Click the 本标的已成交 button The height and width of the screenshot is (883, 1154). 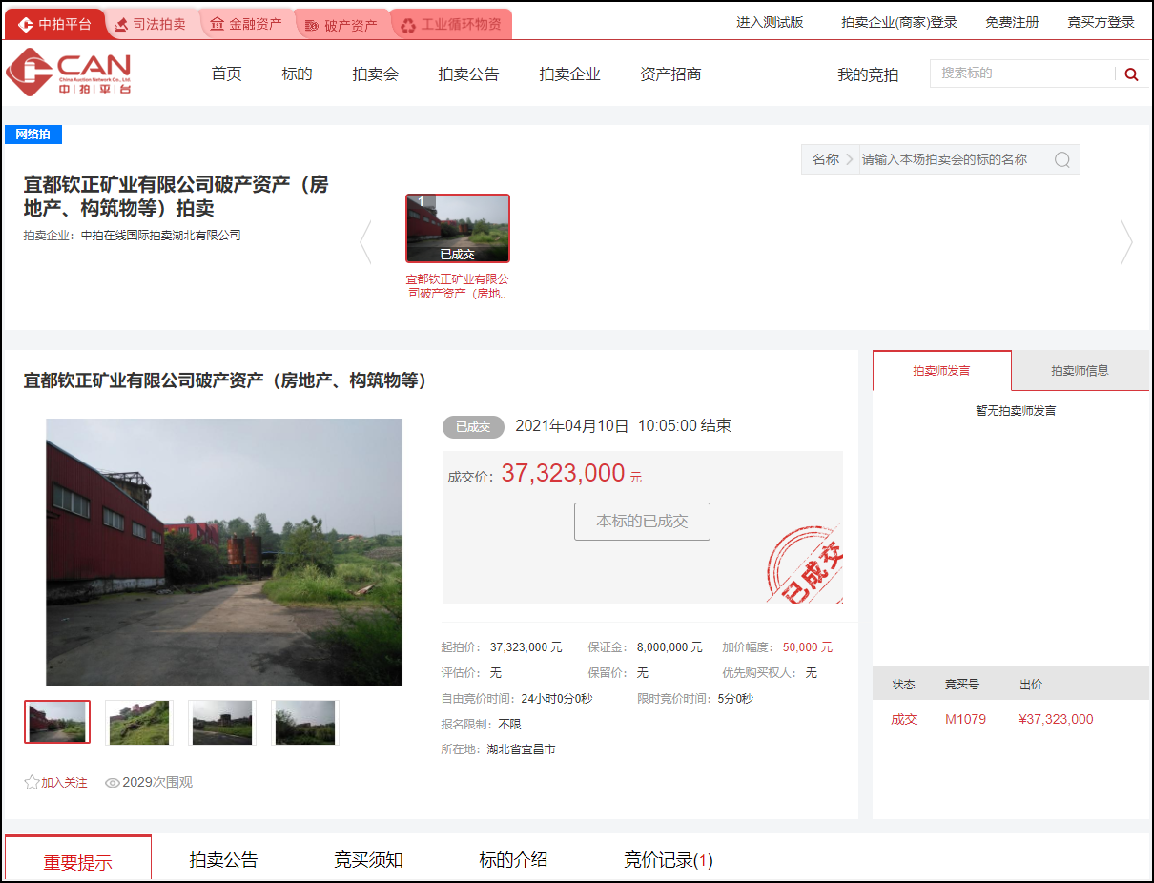pyautogui.click(x=642, y=521)
